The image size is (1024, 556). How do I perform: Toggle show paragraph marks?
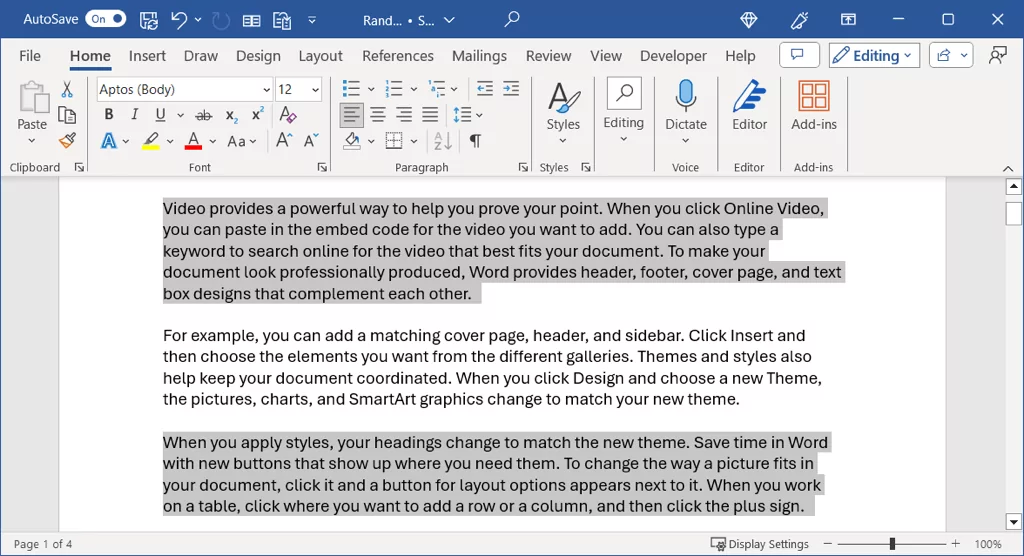click(x=475, y=140)
